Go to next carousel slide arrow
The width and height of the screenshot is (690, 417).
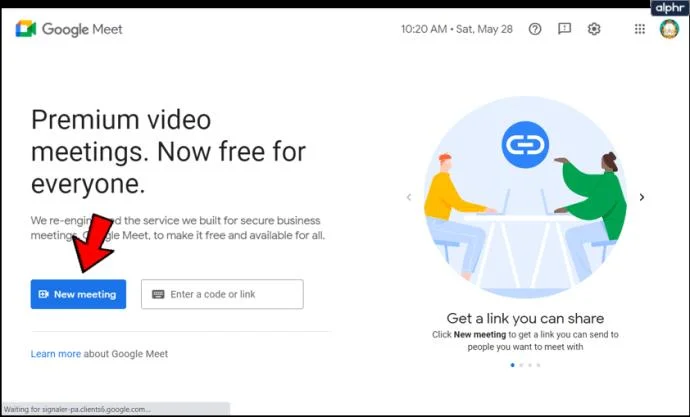tap(642, 197)
